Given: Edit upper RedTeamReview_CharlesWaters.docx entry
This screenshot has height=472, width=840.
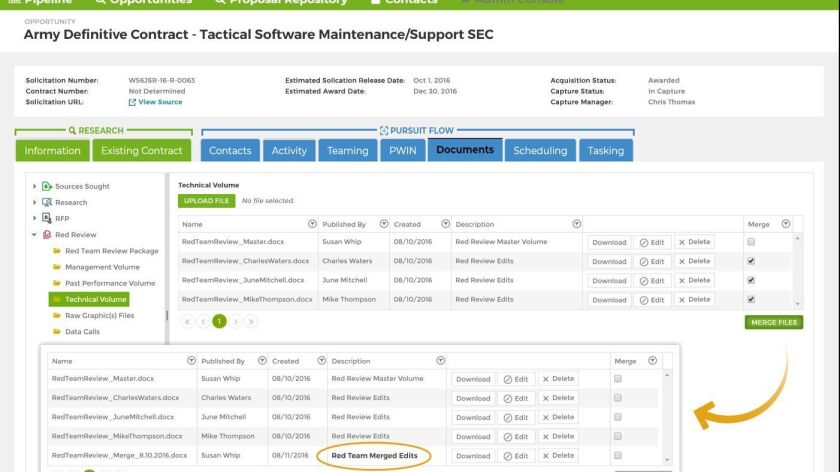Looking at the screenshot, I should pos(652,261).
